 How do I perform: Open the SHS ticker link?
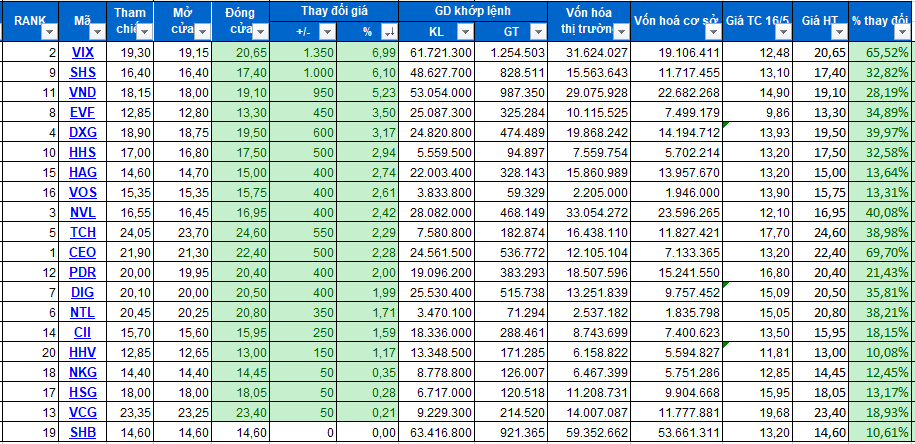point(83,72)
